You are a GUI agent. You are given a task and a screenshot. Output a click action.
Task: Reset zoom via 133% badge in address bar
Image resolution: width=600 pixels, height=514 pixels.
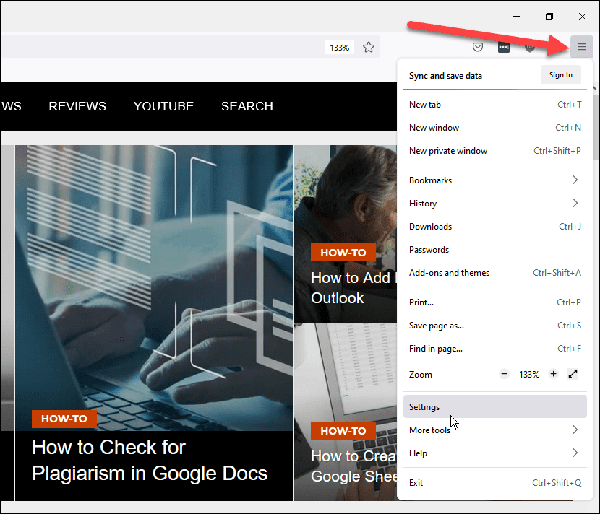pos(339,47)
